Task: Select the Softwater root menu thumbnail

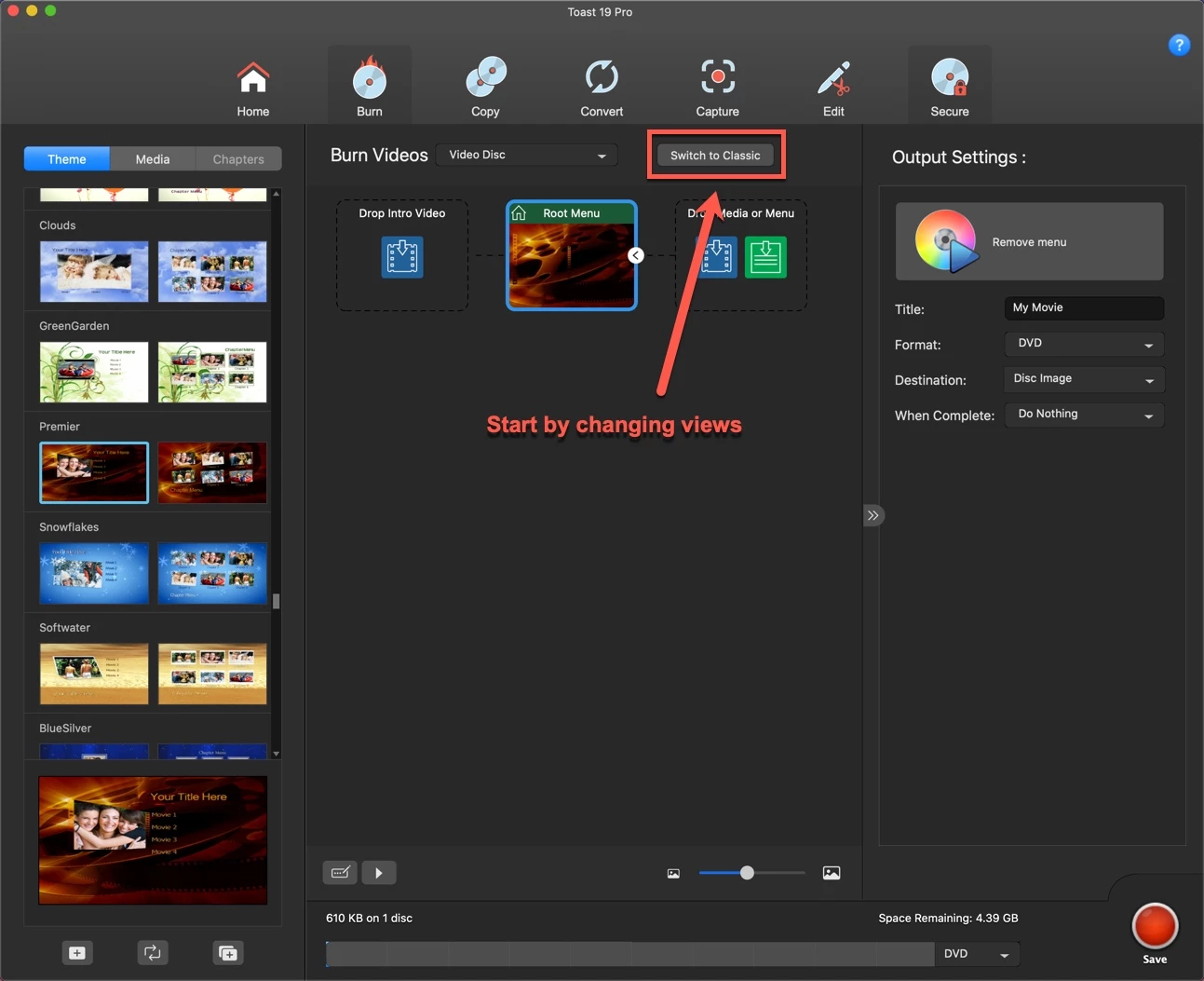Action: (94, 674)
